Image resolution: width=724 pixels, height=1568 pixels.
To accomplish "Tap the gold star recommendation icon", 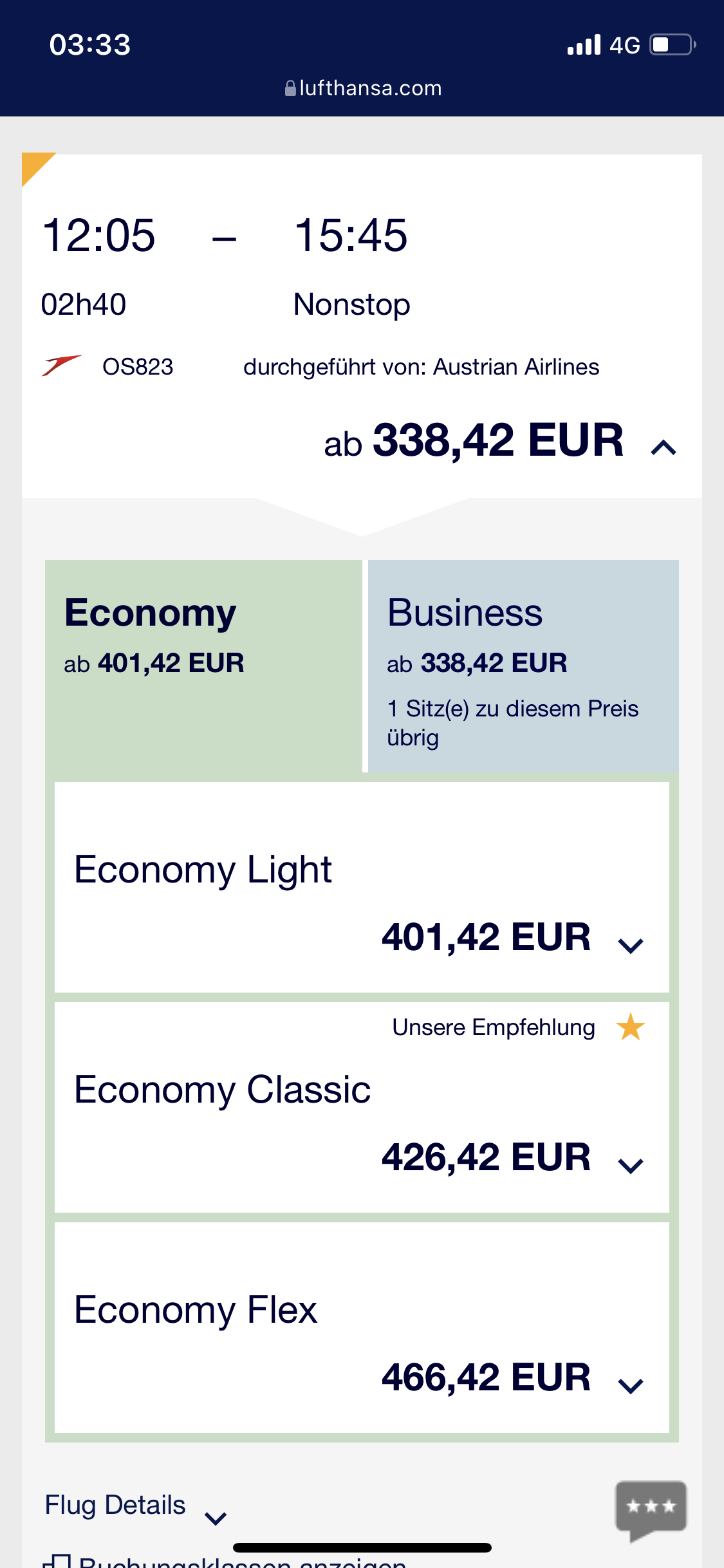I will [x=631, y=1027].
